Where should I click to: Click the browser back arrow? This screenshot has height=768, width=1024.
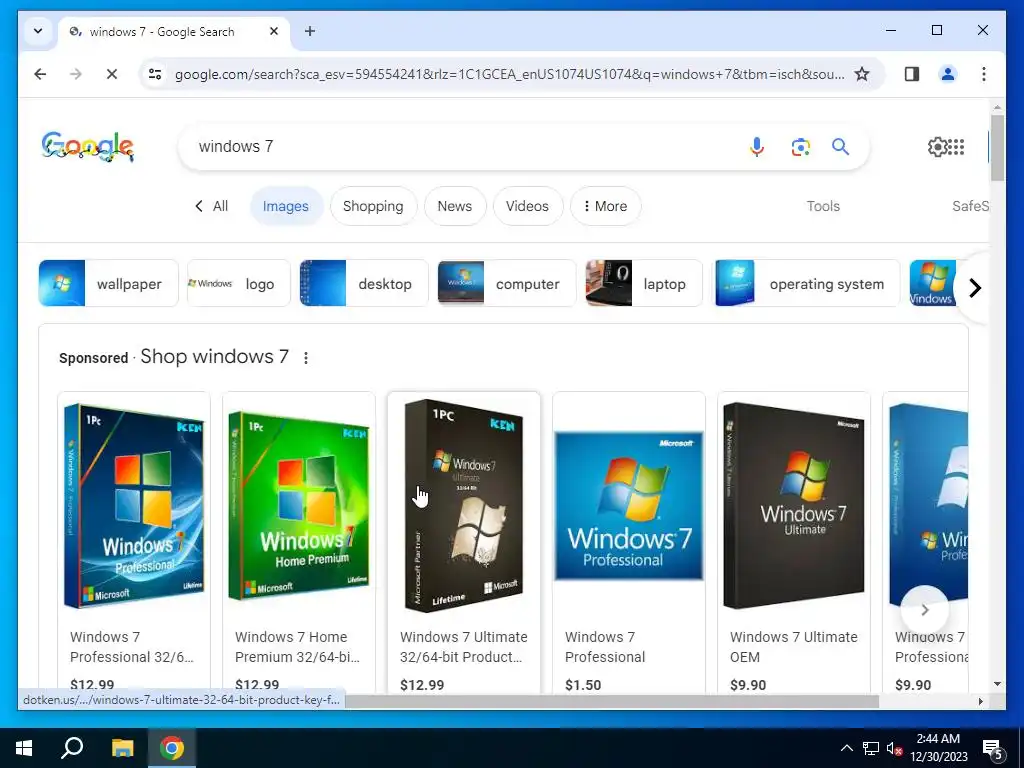pyautogui.click(x=40, y=74)
